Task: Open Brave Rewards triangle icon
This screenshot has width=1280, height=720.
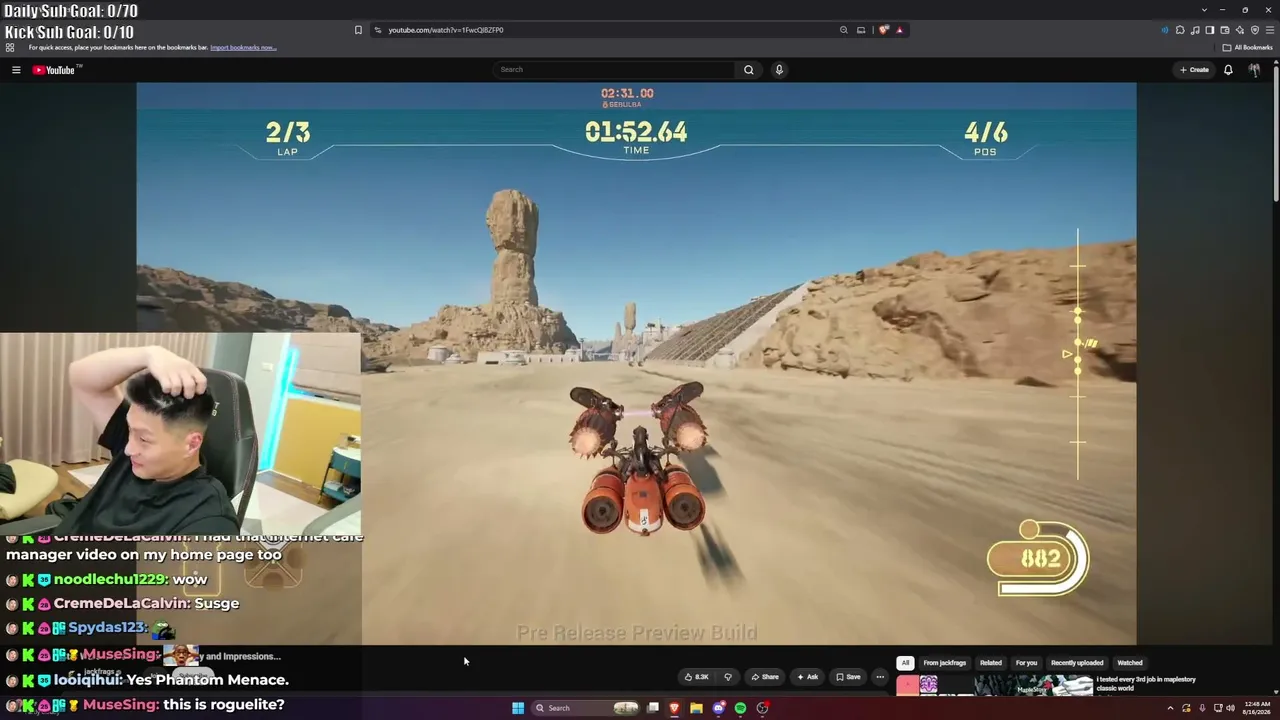Action: click(899, 30)
